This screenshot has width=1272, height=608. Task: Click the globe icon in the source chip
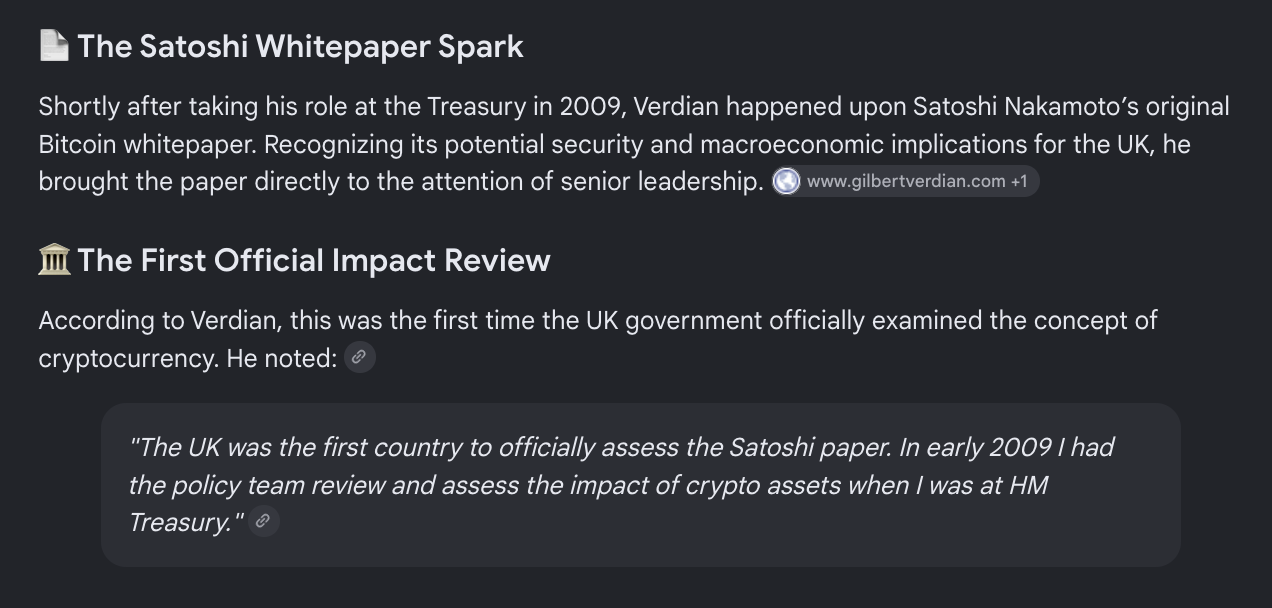tap(787, 182)
